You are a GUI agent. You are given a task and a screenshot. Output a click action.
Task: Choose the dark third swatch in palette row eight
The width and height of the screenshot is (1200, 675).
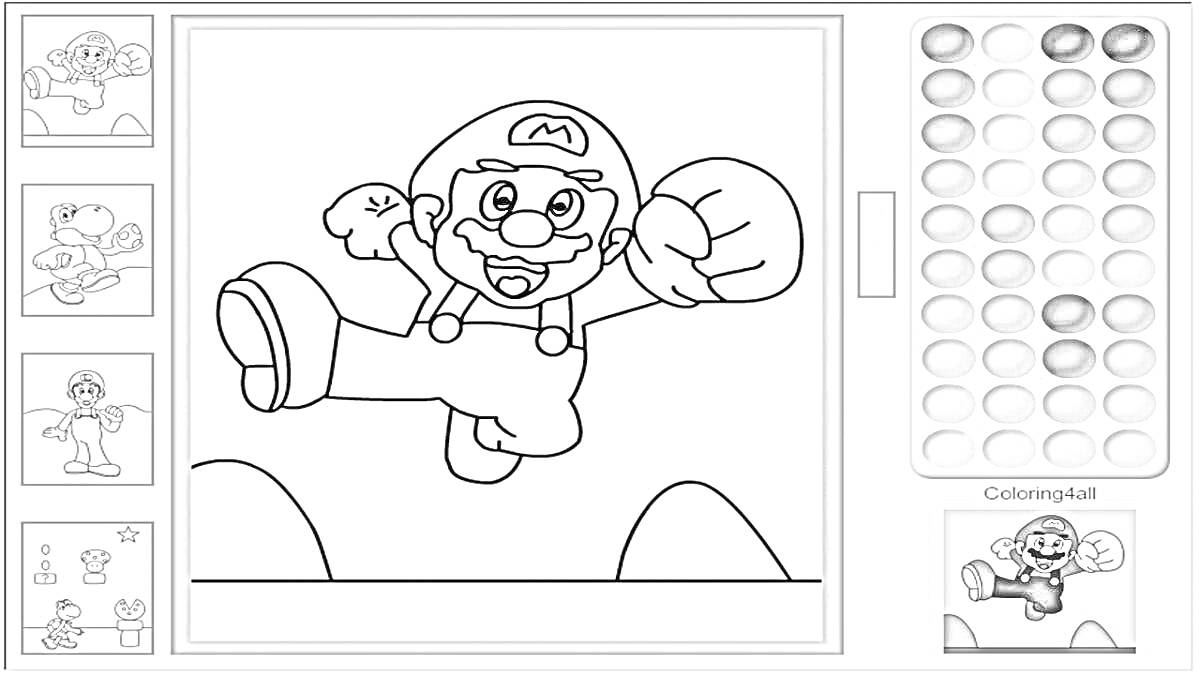1067,357
